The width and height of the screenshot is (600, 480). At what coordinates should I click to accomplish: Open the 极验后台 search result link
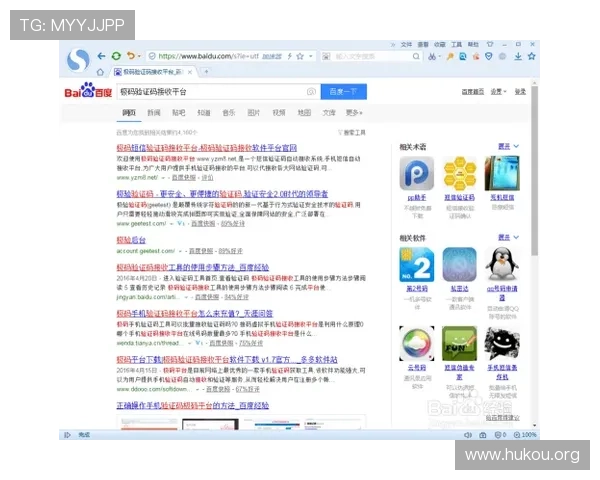coord(131,241)
